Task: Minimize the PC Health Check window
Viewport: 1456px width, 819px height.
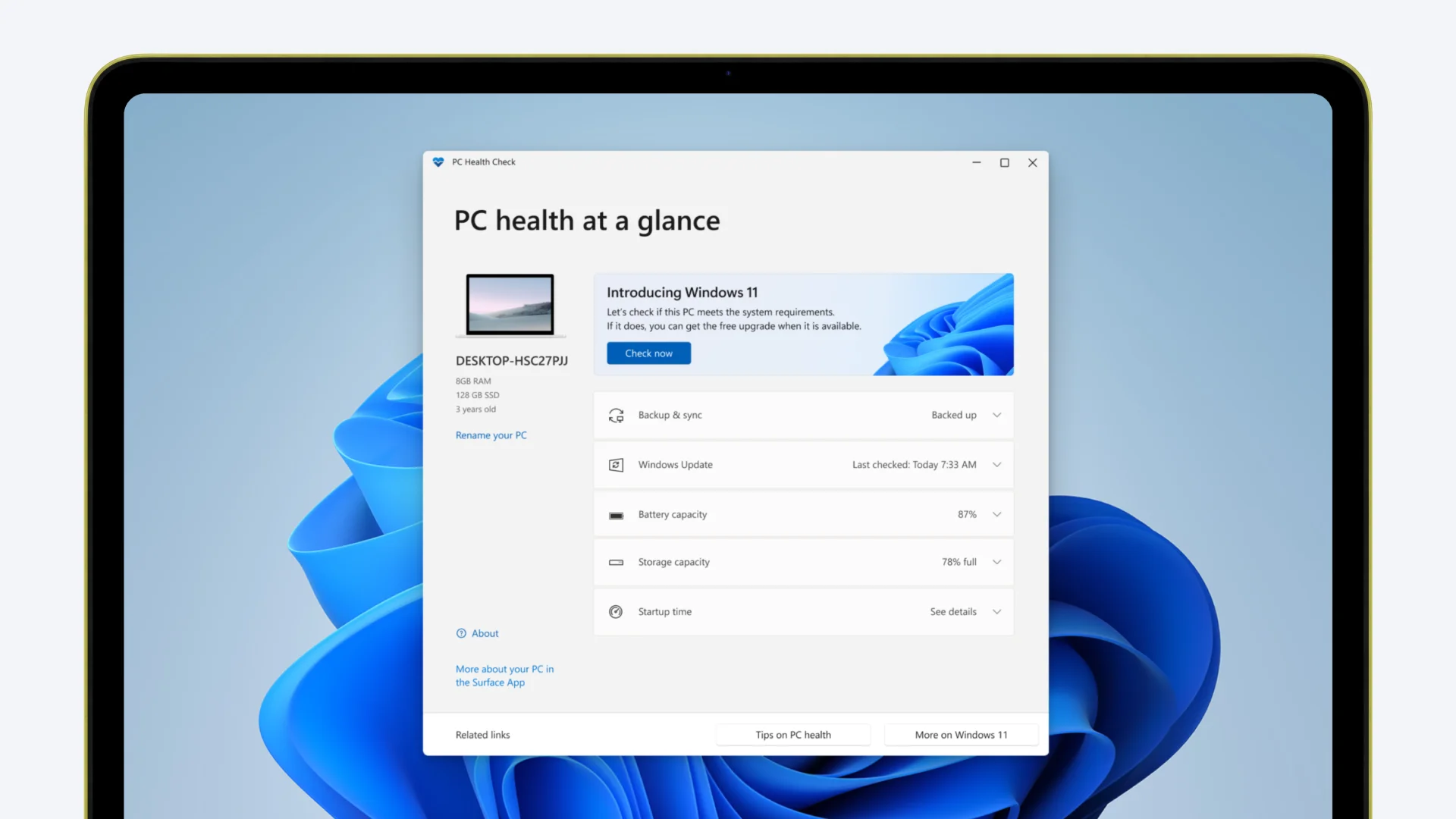Action: 976,162
